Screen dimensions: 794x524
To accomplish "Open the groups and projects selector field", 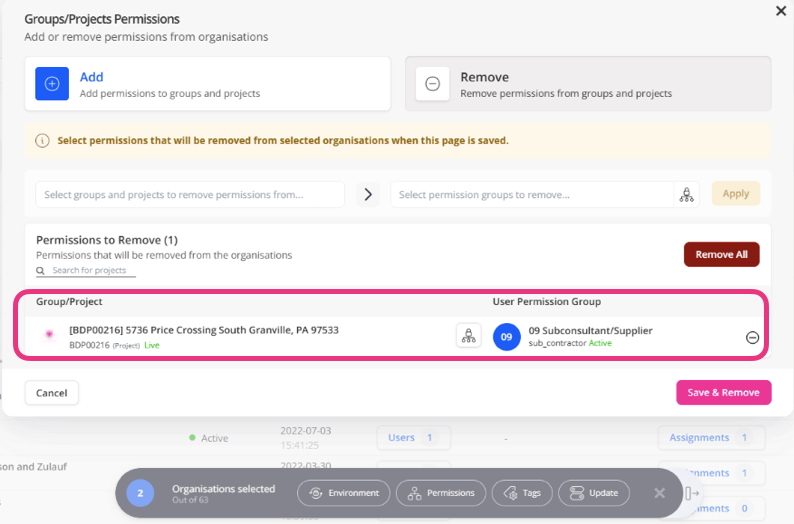I will (x=190, y=194).
